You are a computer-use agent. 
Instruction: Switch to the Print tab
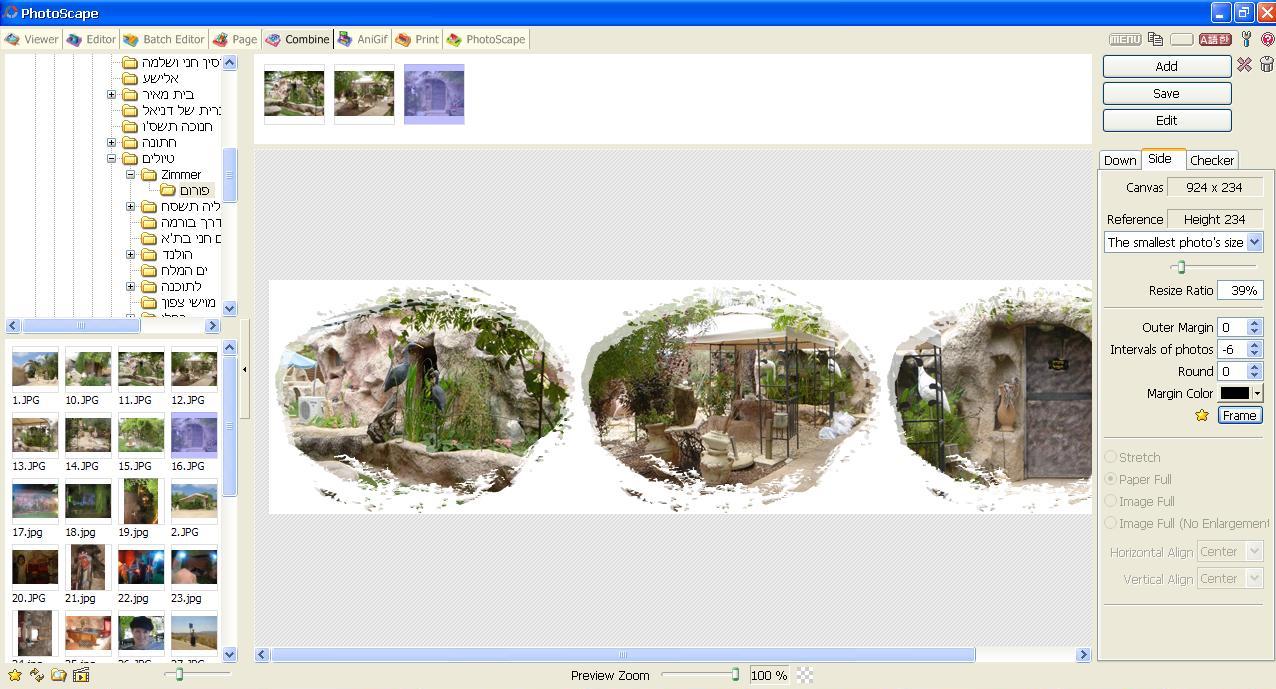(417, 39)
